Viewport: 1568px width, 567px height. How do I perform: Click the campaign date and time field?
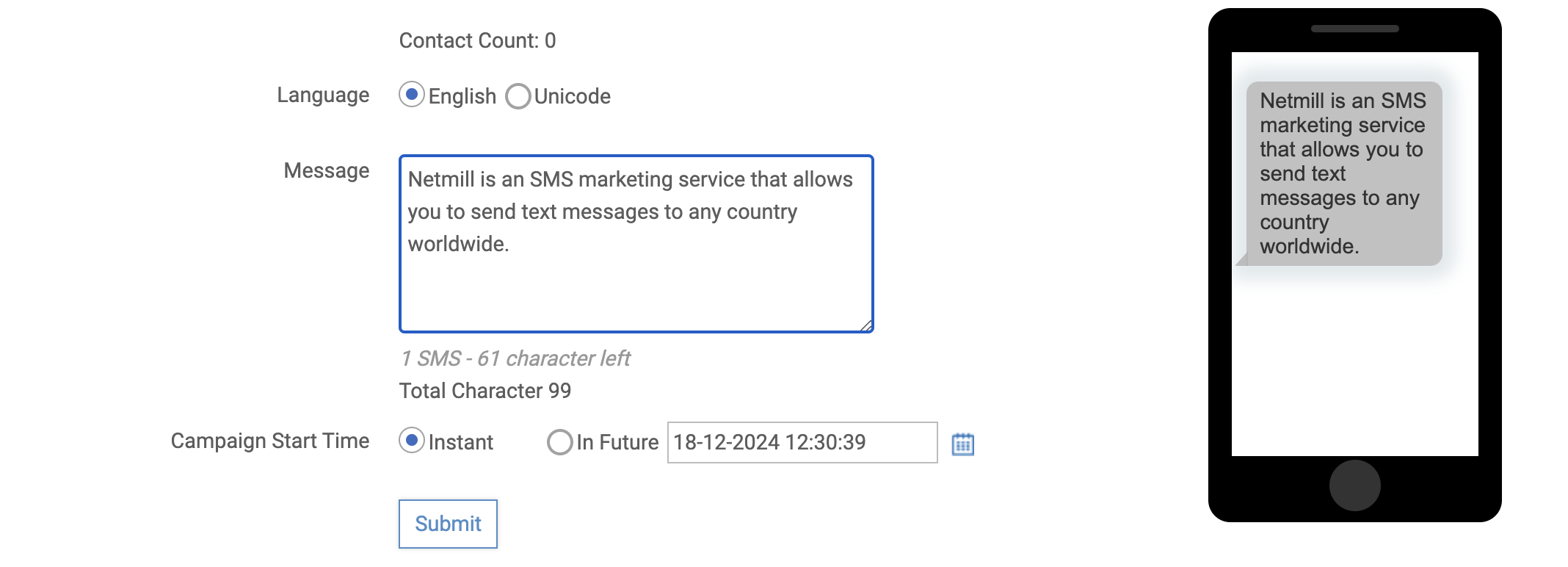pos(800,442)
